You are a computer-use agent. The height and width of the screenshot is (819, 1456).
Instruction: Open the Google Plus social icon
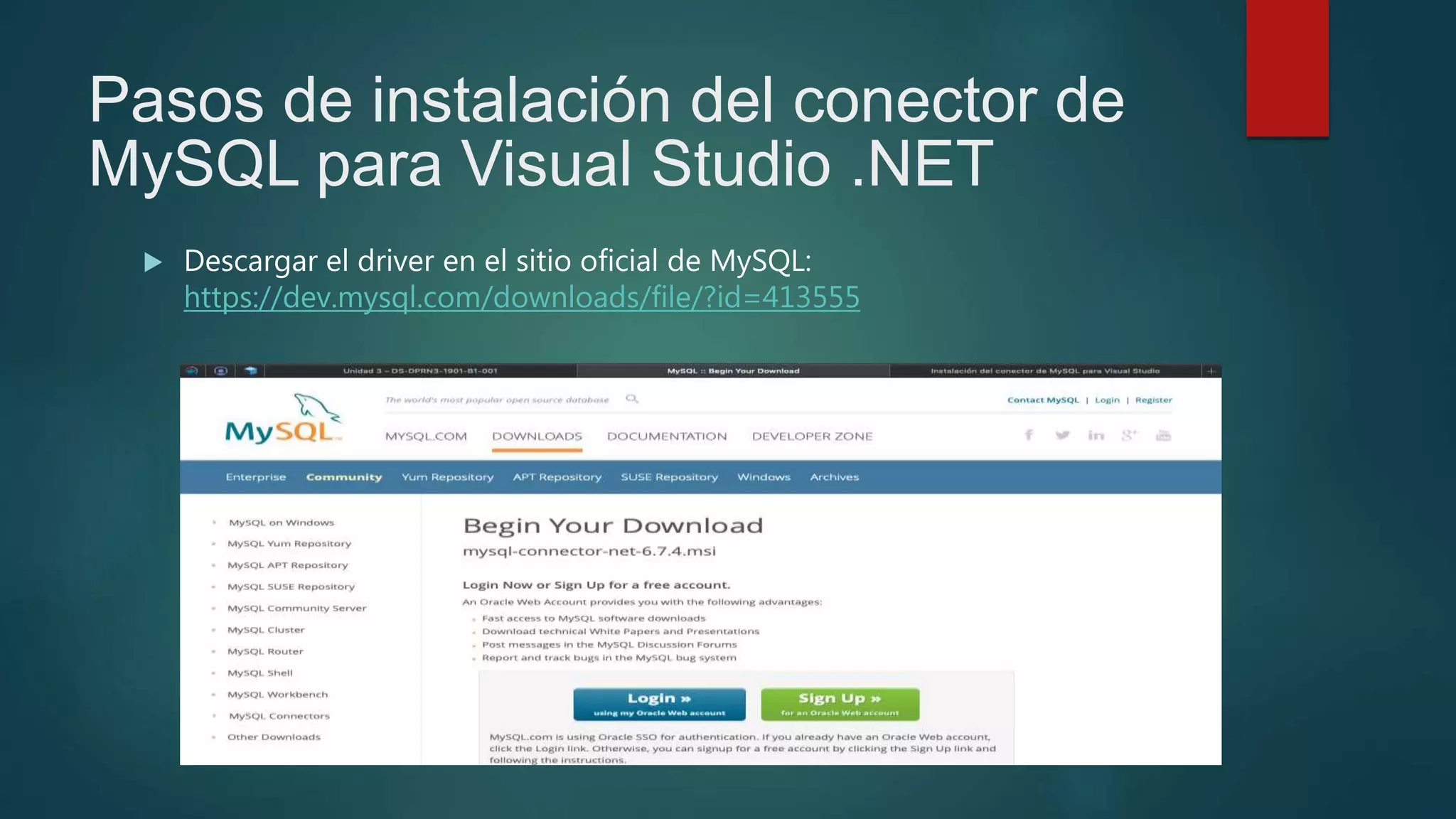click(1129, 435)
